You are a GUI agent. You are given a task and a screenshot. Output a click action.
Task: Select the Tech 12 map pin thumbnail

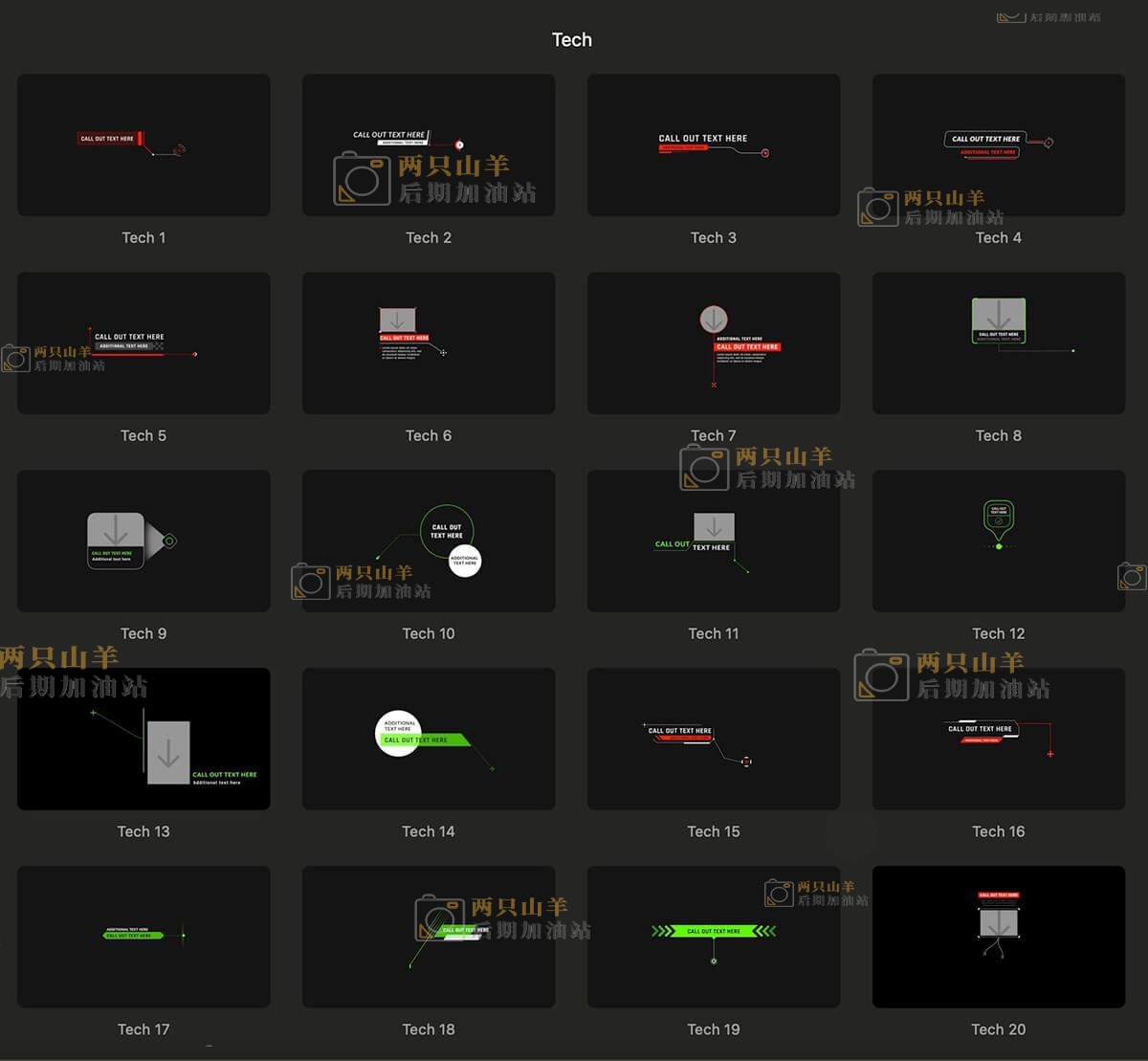click(998, 542)
